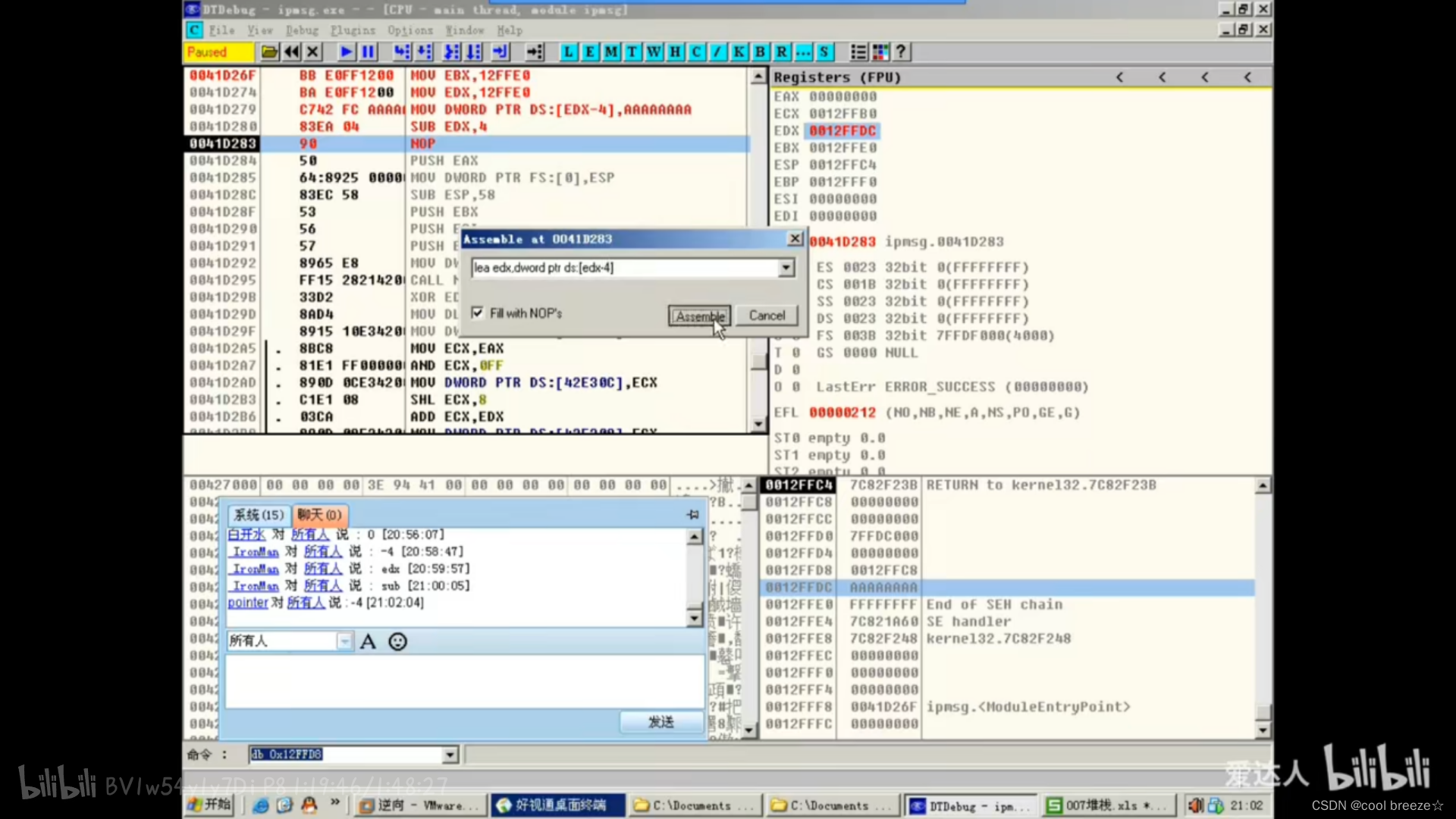This screenshot has height=819, width=1456.
Task: Open the Debug menu
Action: click(302, 30)
